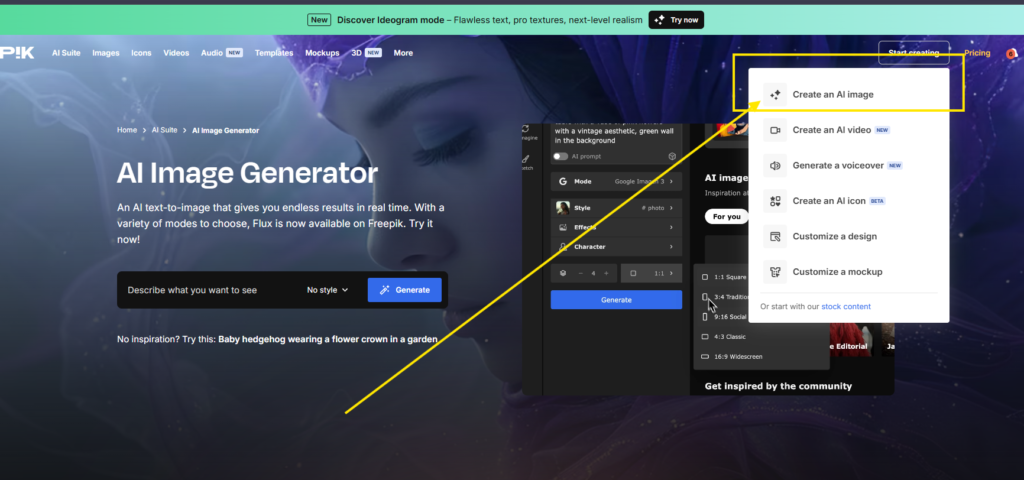This screenshot has width=1024, height=480.
Task: Click the wide Generate button in preview panel
Action: pyautogui.click(x=616, y=300)
